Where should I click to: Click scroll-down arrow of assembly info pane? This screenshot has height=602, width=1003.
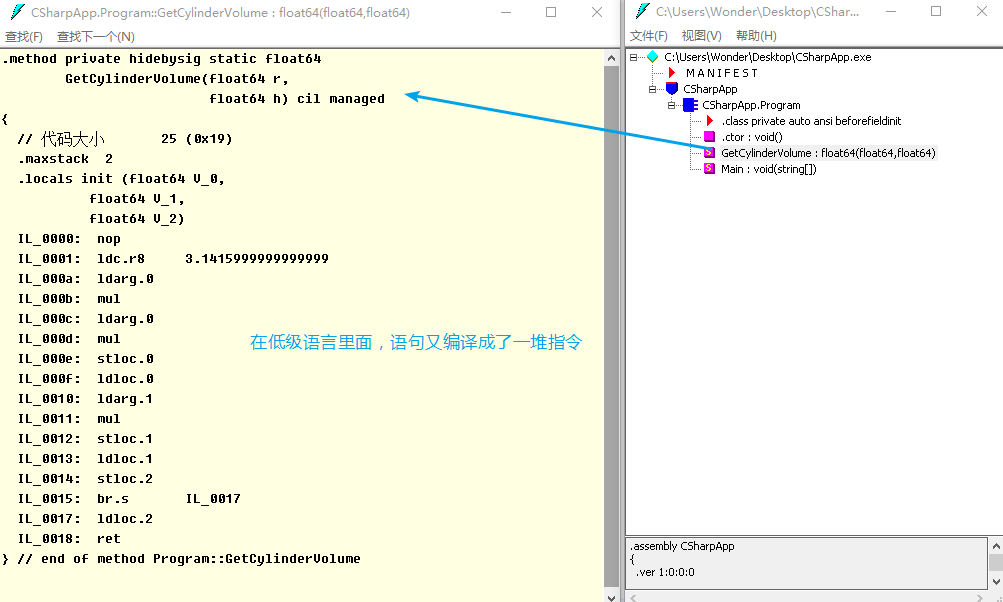[996, 582]
